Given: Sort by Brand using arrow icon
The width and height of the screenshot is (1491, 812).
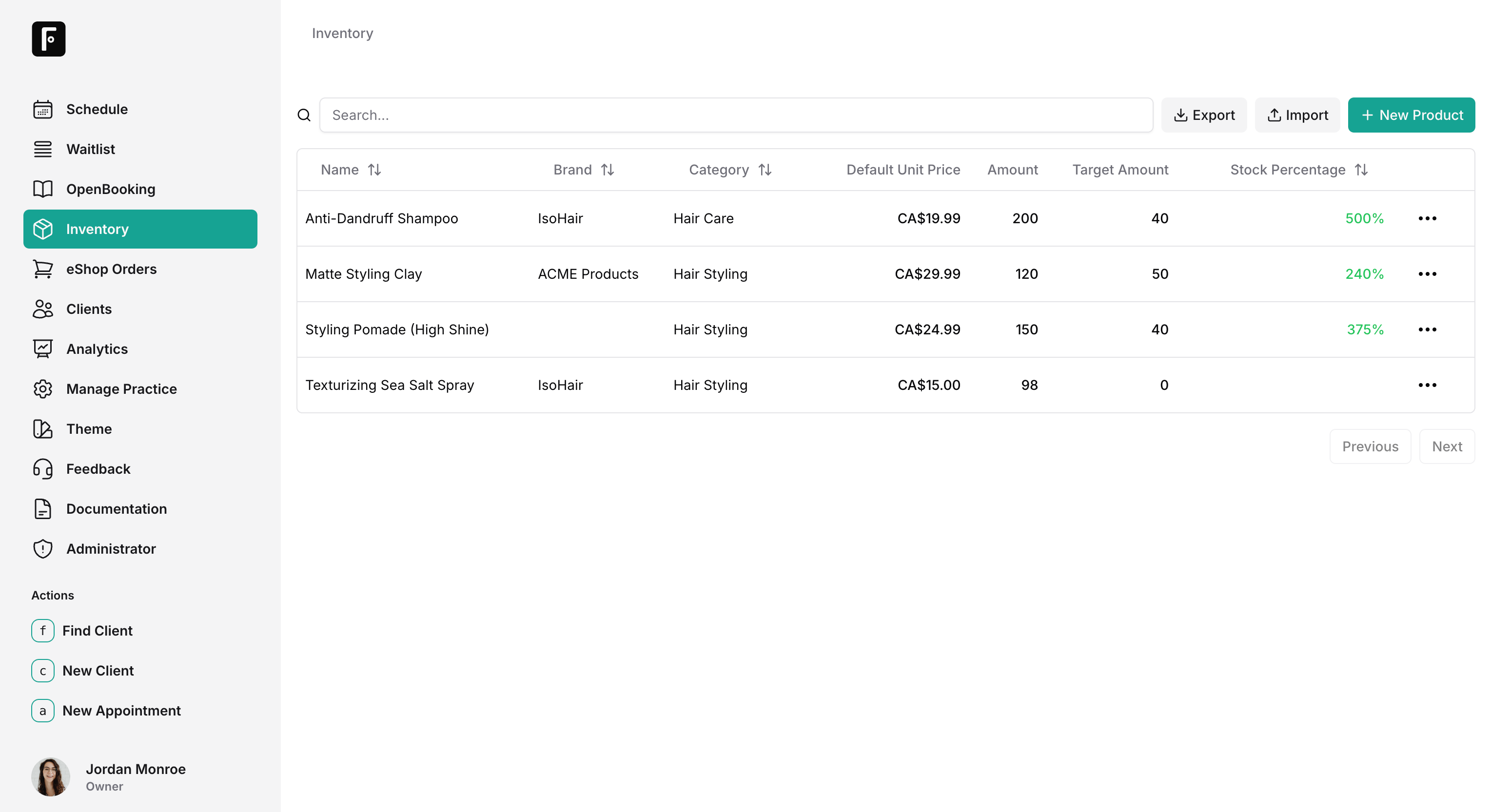Looking at the screenshot, I should 607,170.
